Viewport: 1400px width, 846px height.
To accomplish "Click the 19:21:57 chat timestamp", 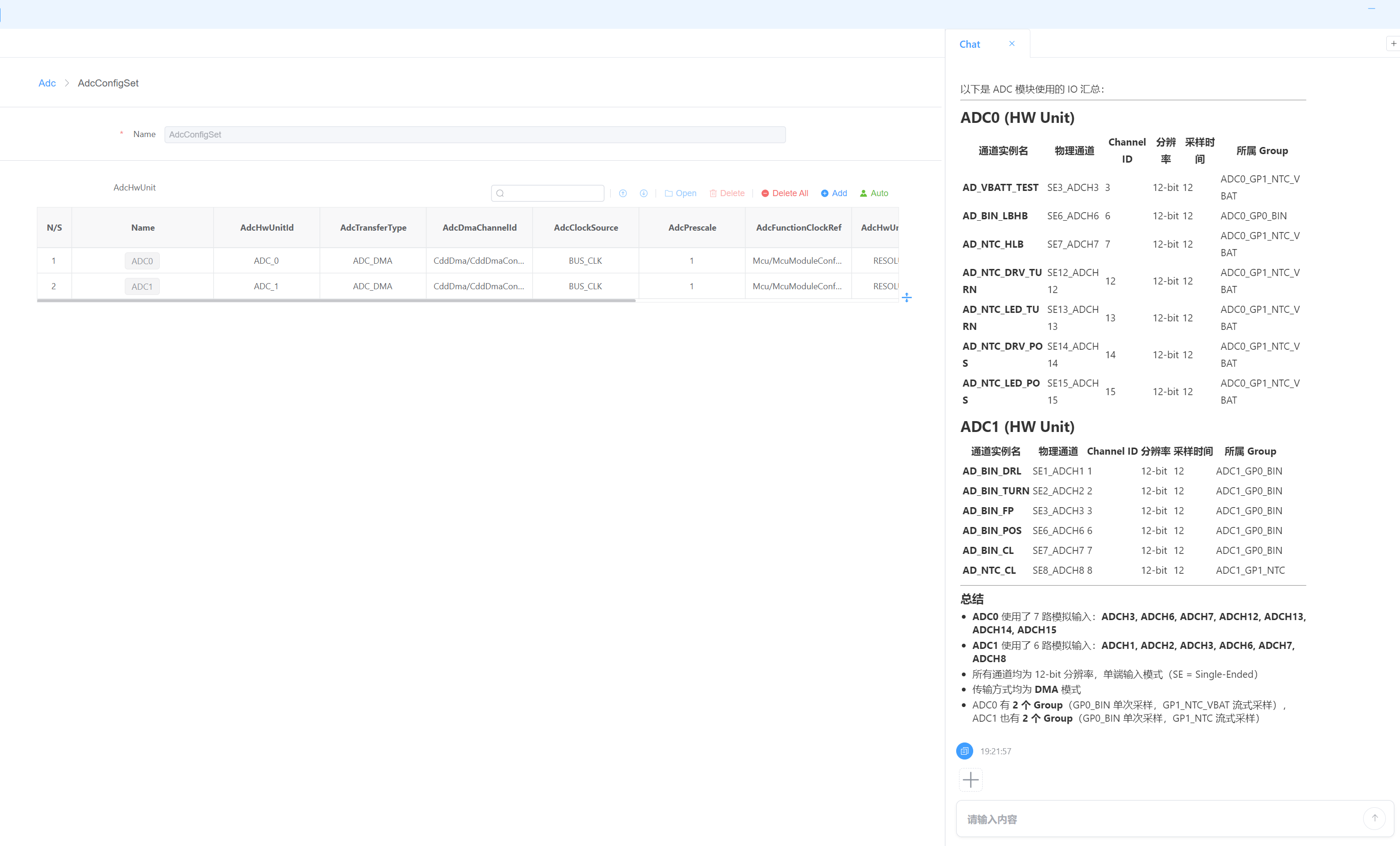I will [x=995, y=751].
